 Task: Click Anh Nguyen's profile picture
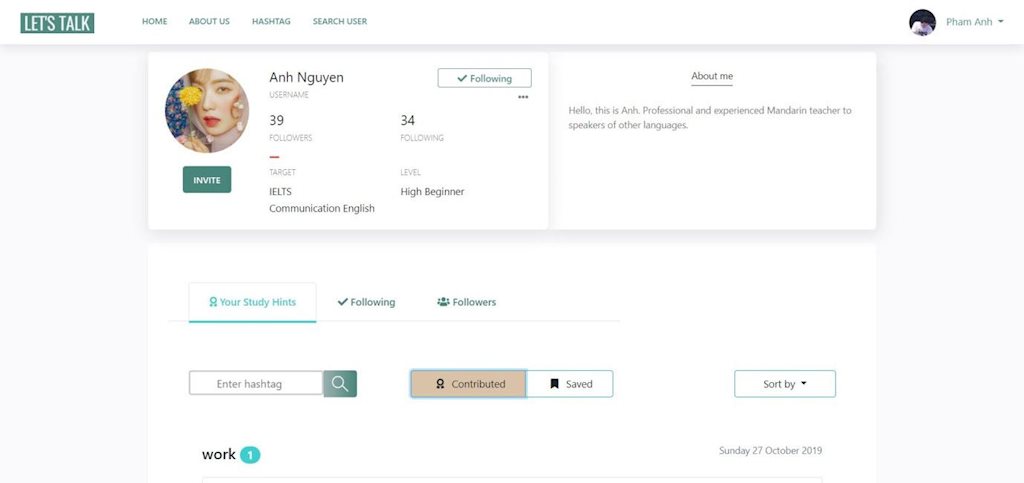pyautogui.click(x=207, y=110)
